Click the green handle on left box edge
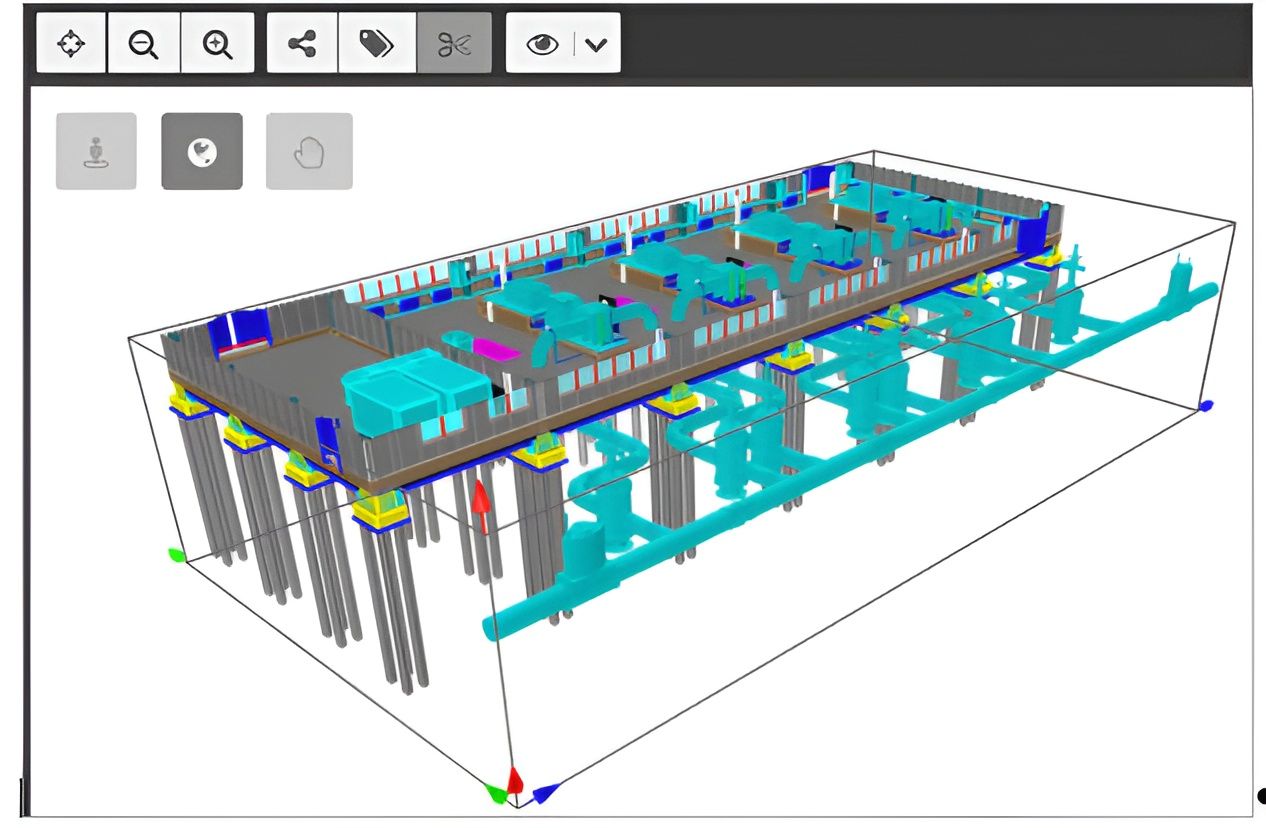The height and width of the screenshot is (828, 1266). (x=176, y=555)
